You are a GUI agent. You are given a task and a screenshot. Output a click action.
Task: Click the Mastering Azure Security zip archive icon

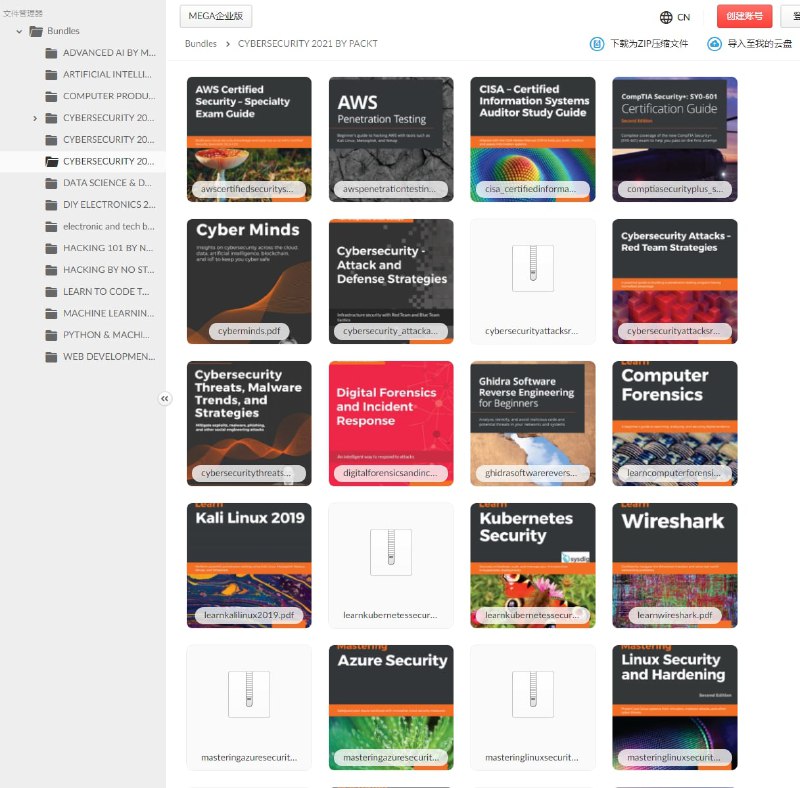(248, 693)
